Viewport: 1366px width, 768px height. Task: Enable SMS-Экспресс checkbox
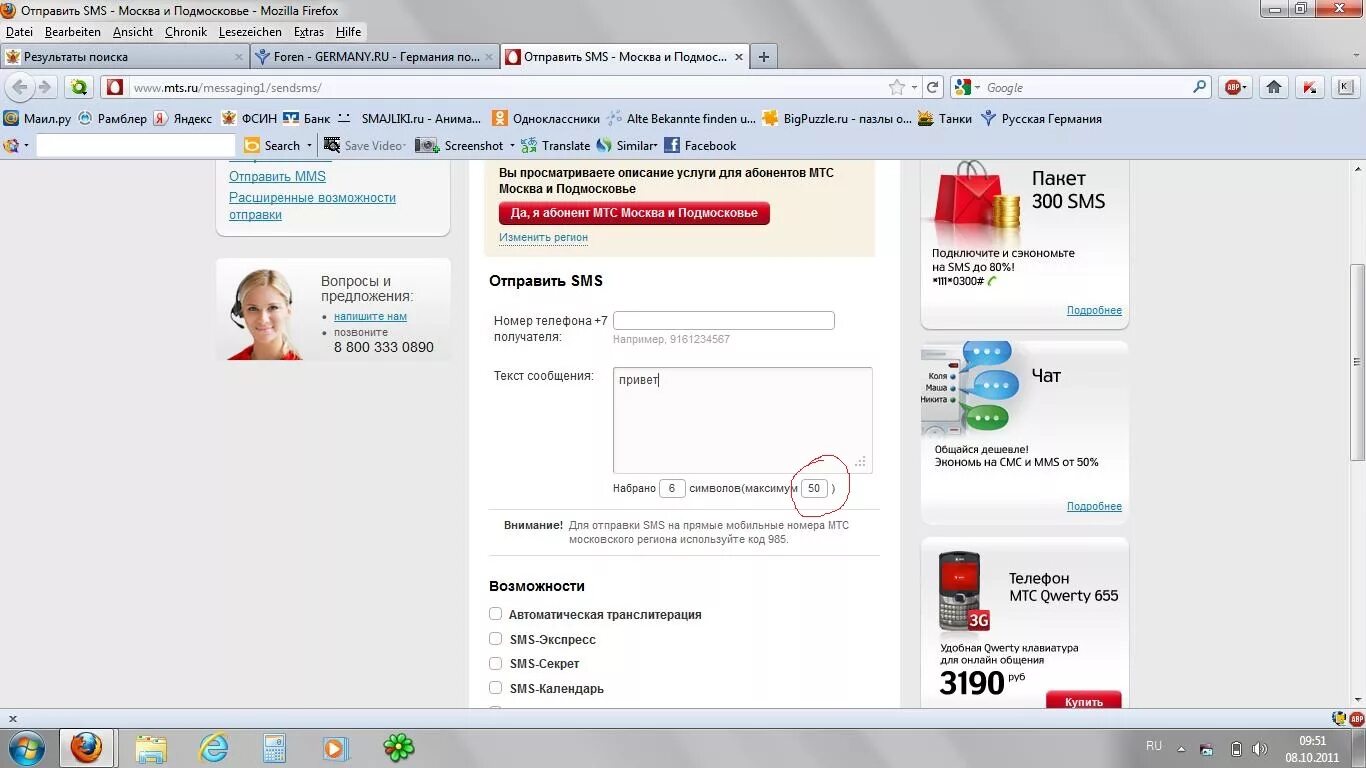(495, 638)
